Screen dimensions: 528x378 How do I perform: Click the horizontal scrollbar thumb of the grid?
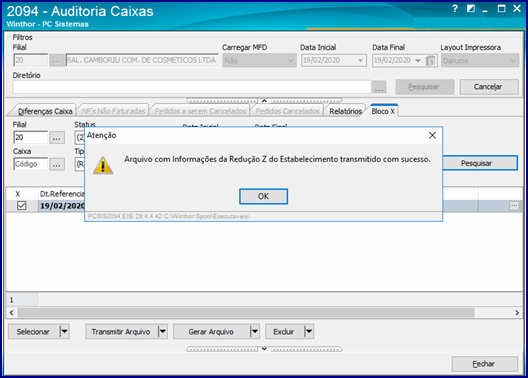point(246,313)
